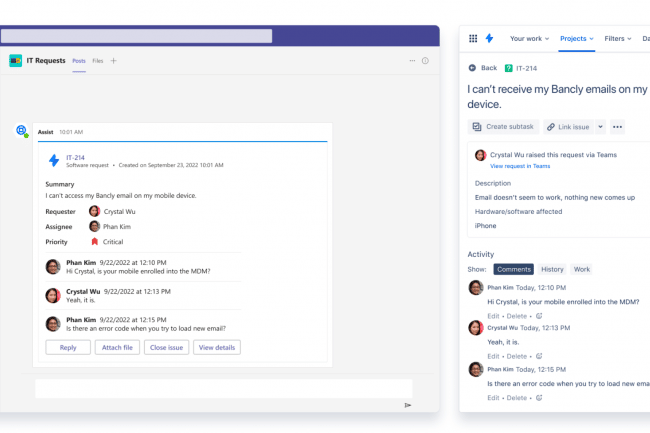Viewport: 650px width, 433px height.
Task: Expand the chevron next to Link issue
Action: point(600,127)
